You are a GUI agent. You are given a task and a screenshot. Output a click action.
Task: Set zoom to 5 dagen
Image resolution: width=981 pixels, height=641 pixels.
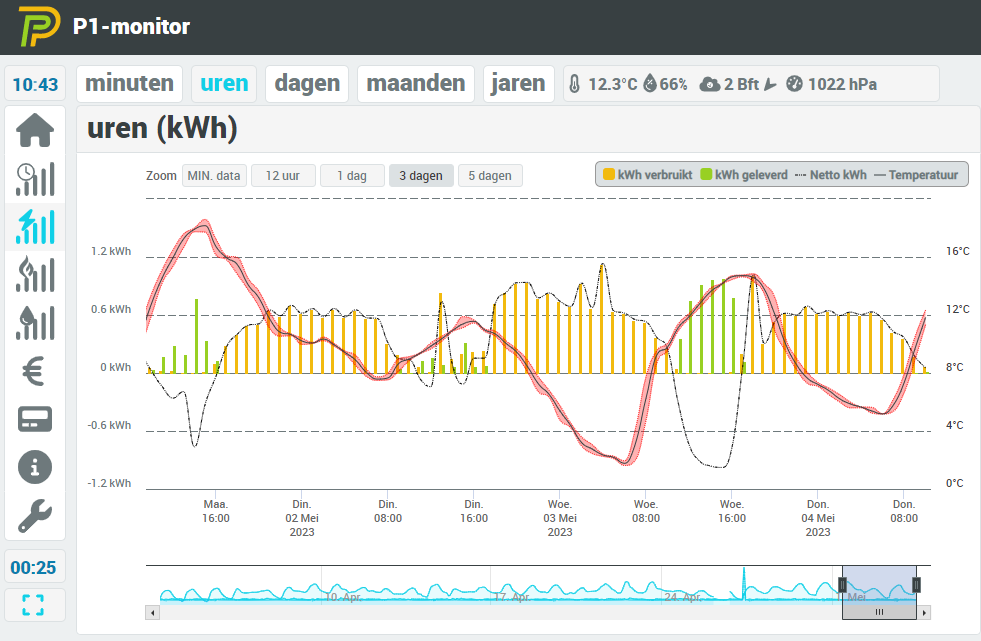(490, 176)
